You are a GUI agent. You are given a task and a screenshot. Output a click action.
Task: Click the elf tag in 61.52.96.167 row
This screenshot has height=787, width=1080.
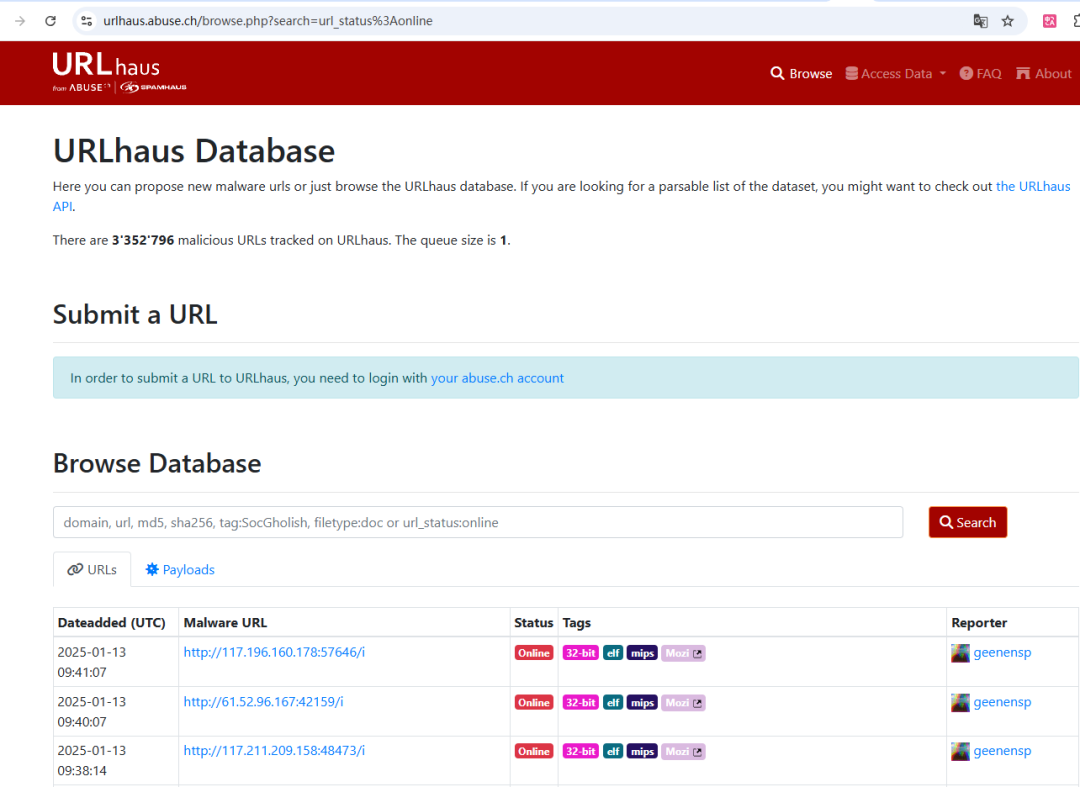click(x=613, y=702)
